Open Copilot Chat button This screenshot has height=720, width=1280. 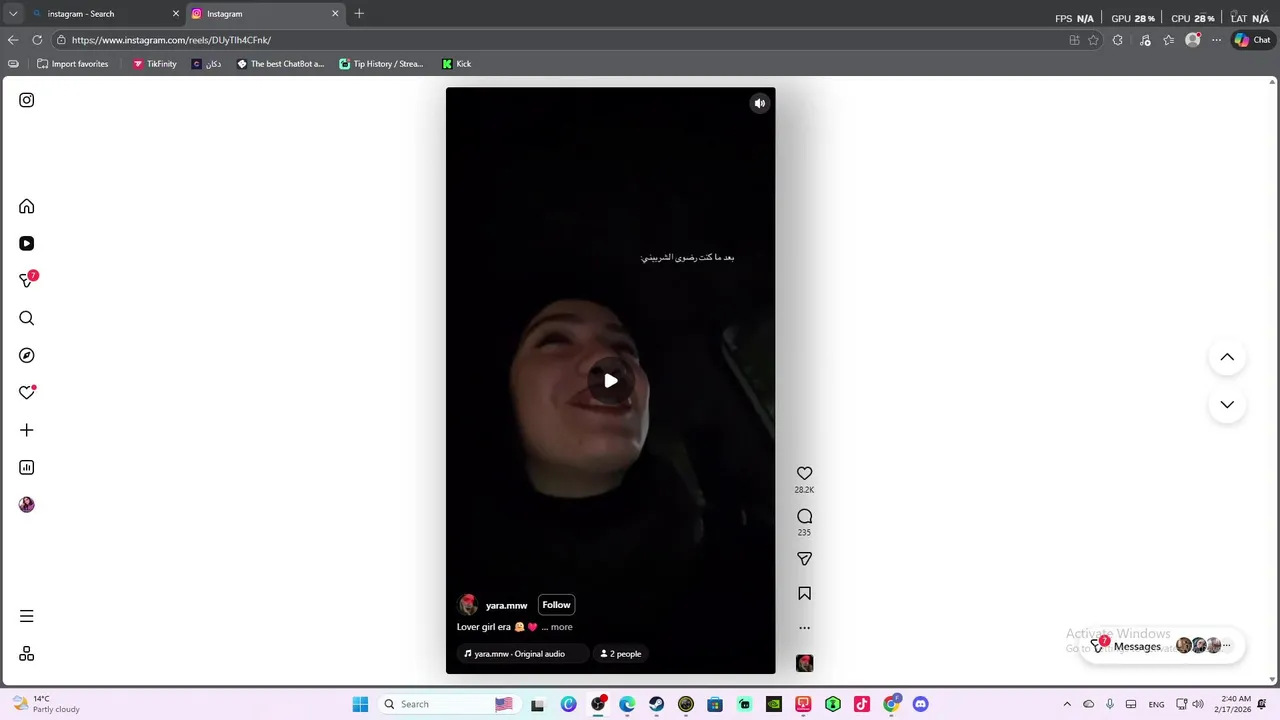tap(1252, 40)
